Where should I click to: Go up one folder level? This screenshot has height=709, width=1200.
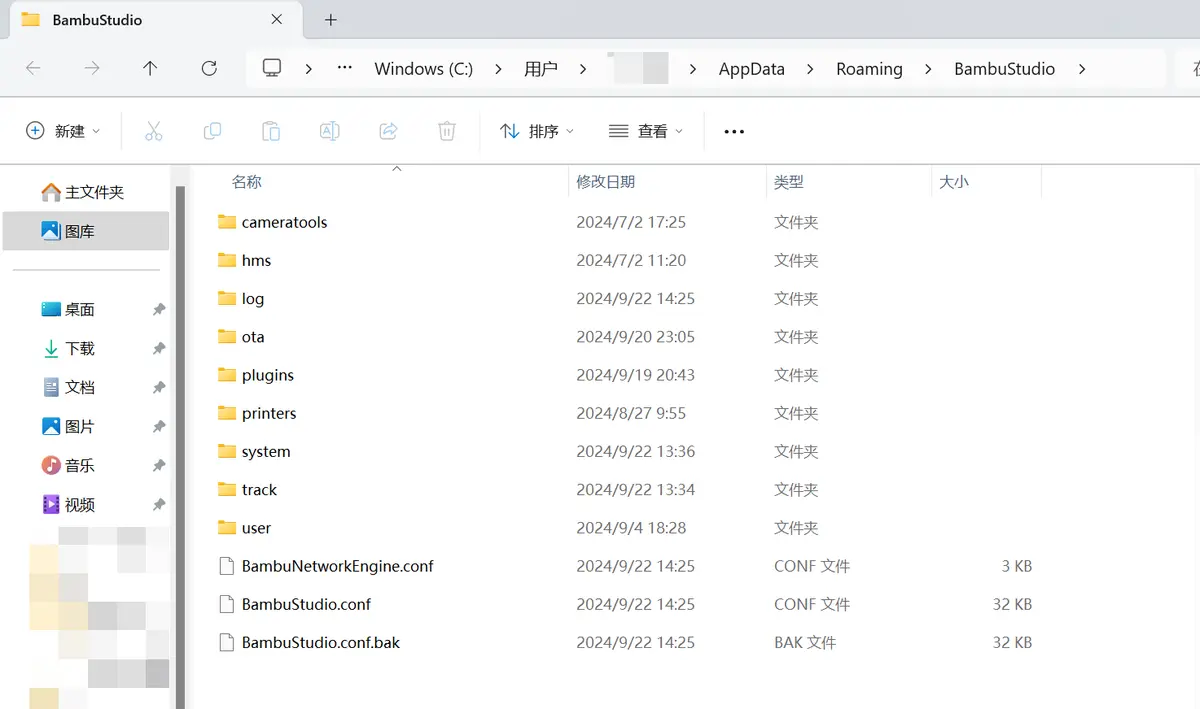point(150,68)
